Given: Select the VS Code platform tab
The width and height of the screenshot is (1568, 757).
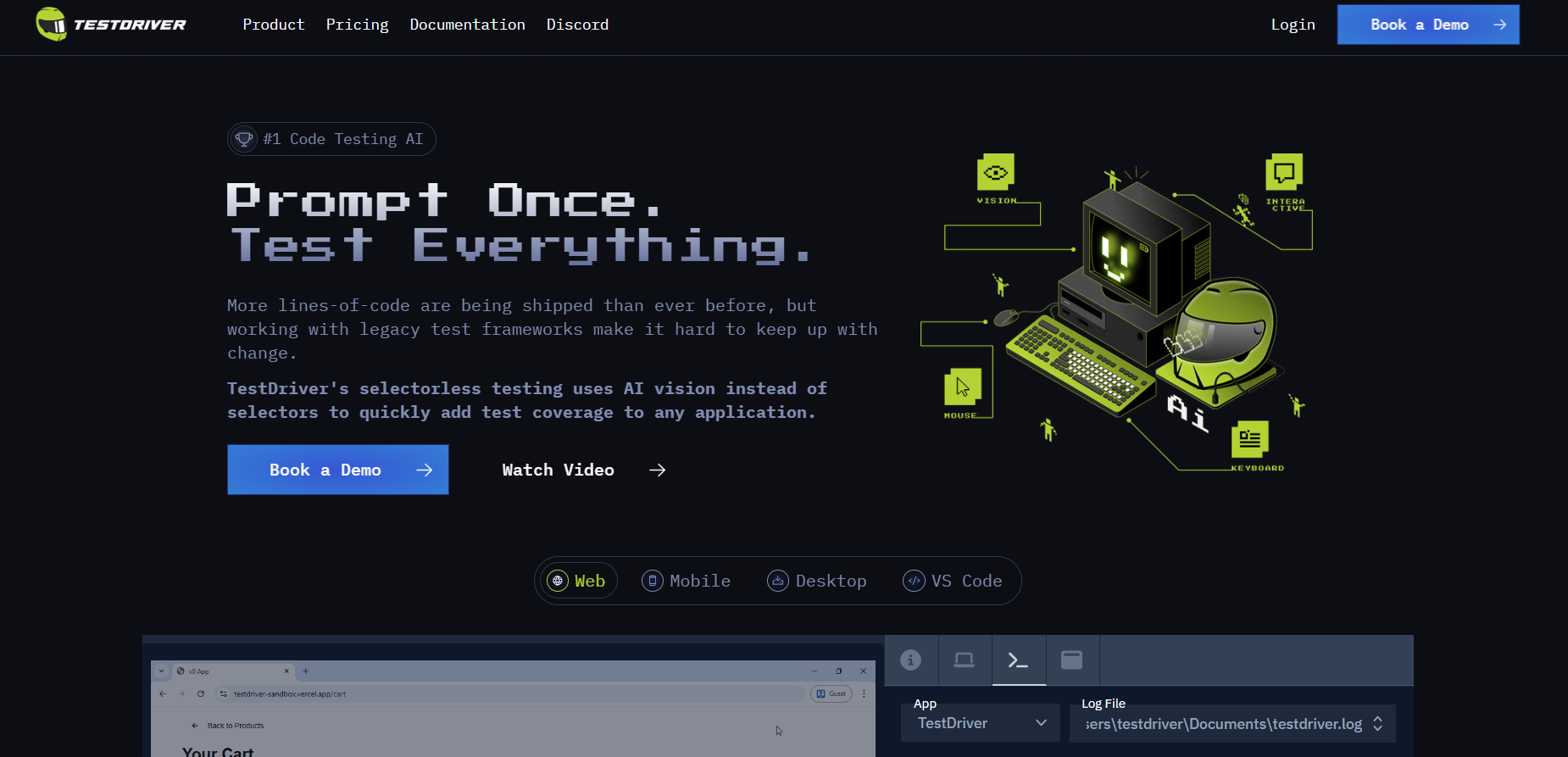Looking at the screenshot, I should pos(953,581).
